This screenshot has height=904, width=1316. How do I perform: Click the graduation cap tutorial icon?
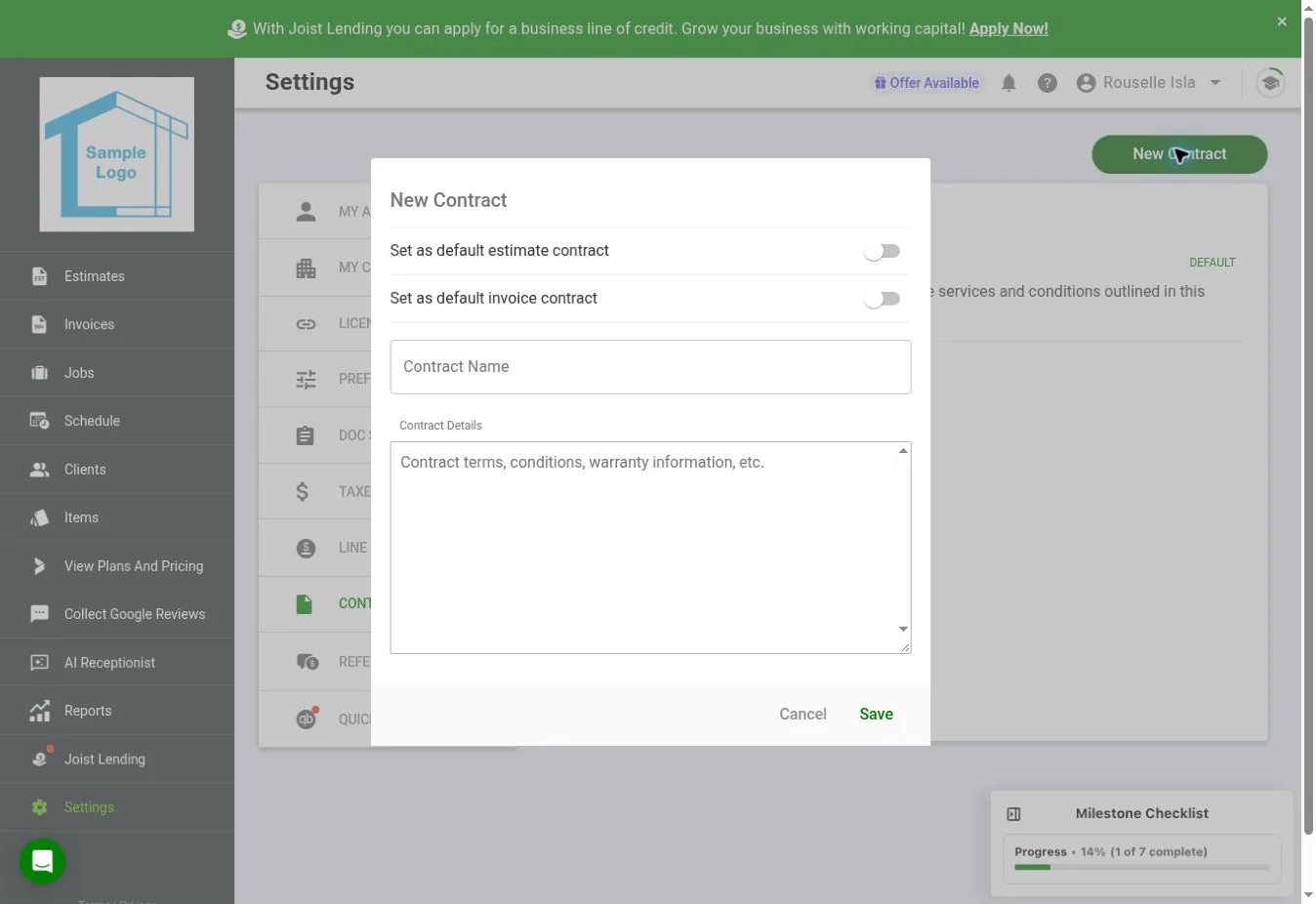click(1270, 82)
